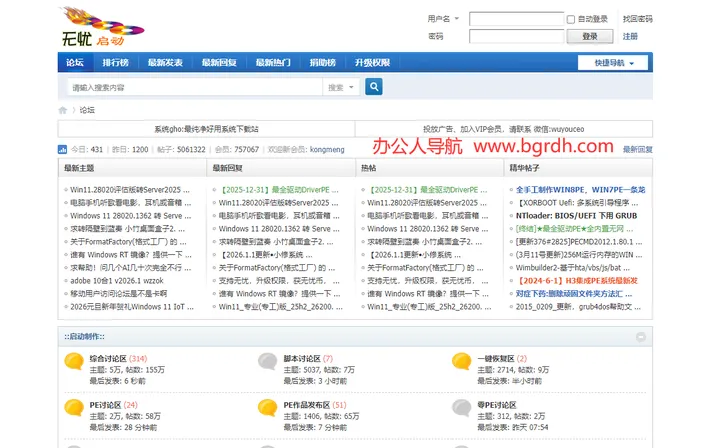The width and height of the screenshot is (720, 448).
Task: Click the 注册 link
Action: 630,36
